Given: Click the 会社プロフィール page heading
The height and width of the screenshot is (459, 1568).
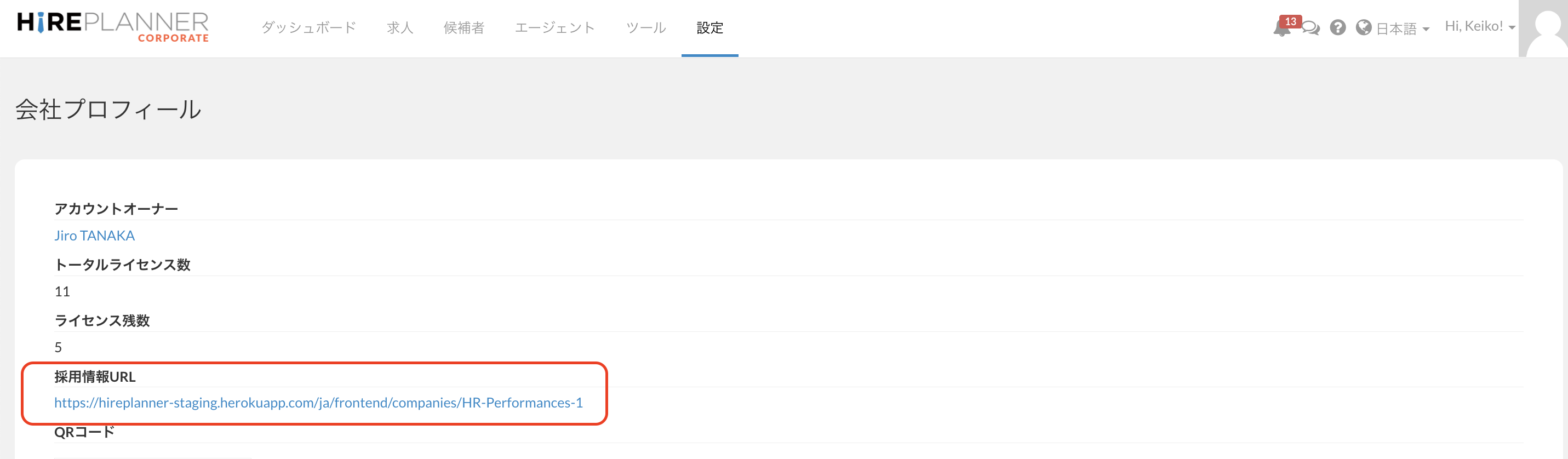Looking at the screenshot, I should click(x=108, y=110).
